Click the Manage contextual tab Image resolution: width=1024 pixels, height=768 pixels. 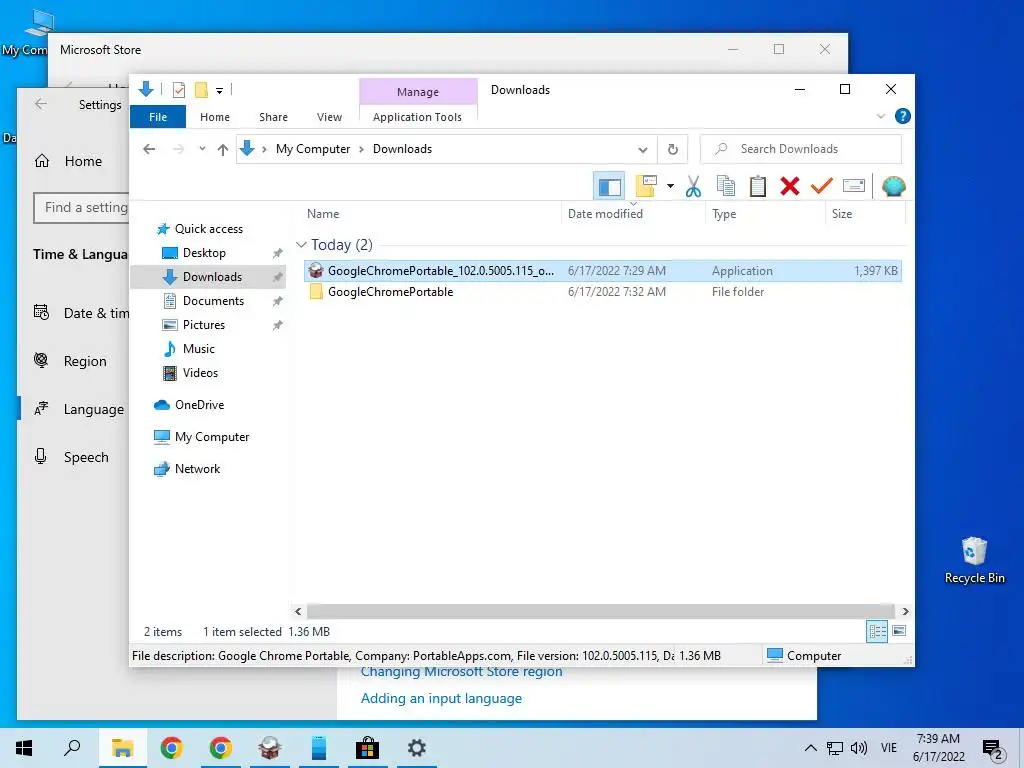coord(418,92)
